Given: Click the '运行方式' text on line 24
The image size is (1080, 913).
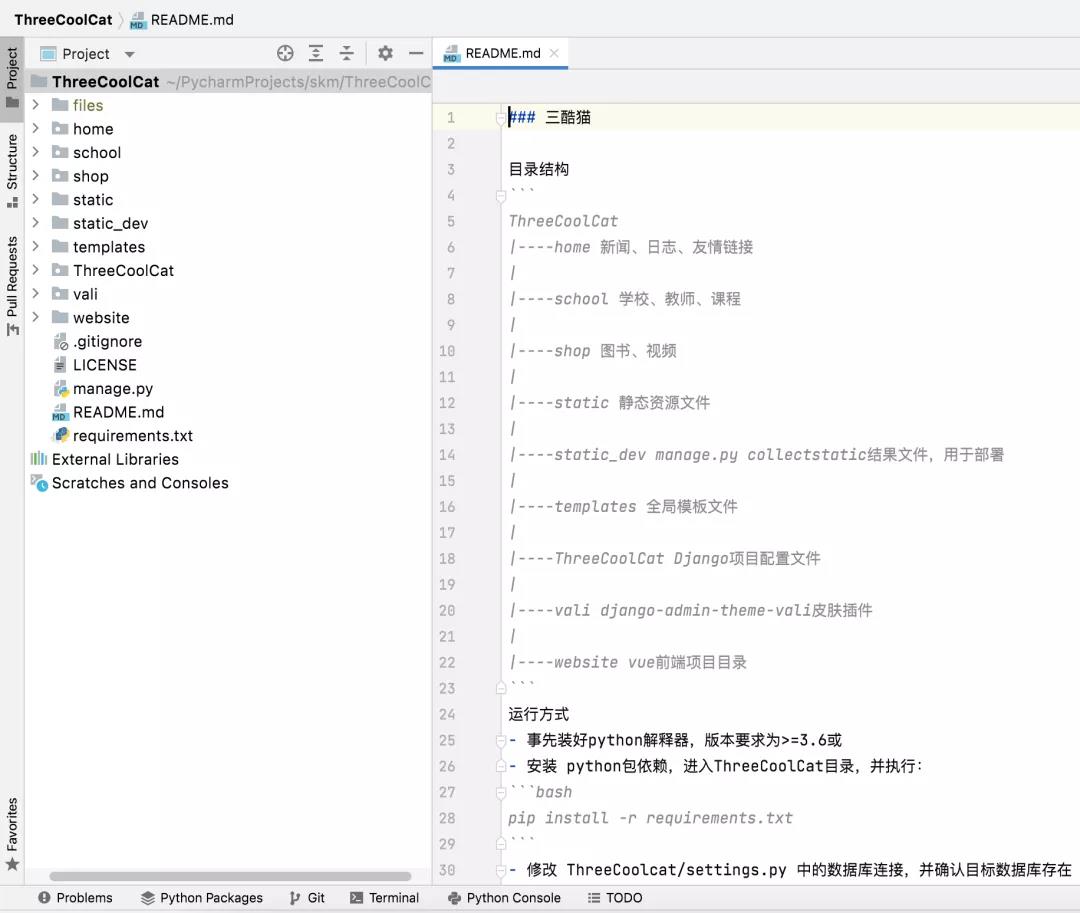Looking at the screenshot, I should pyautogui.click(x=539, y=714).
